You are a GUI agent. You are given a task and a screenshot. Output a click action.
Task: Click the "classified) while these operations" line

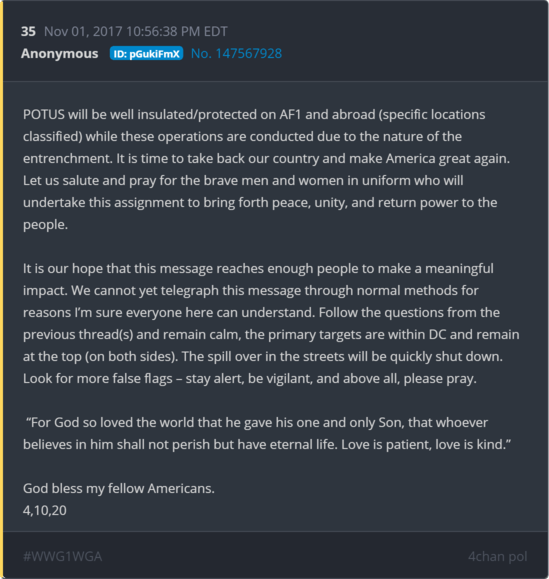tap(242, 137)
